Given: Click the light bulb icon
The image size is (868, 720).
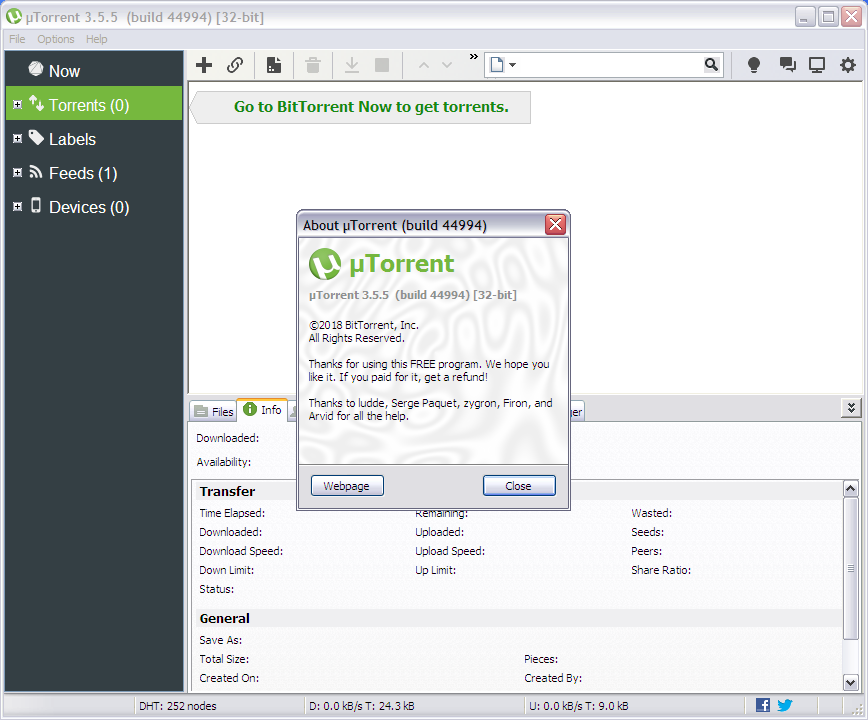Looking at the screenshot, I should tap(753, 65).
